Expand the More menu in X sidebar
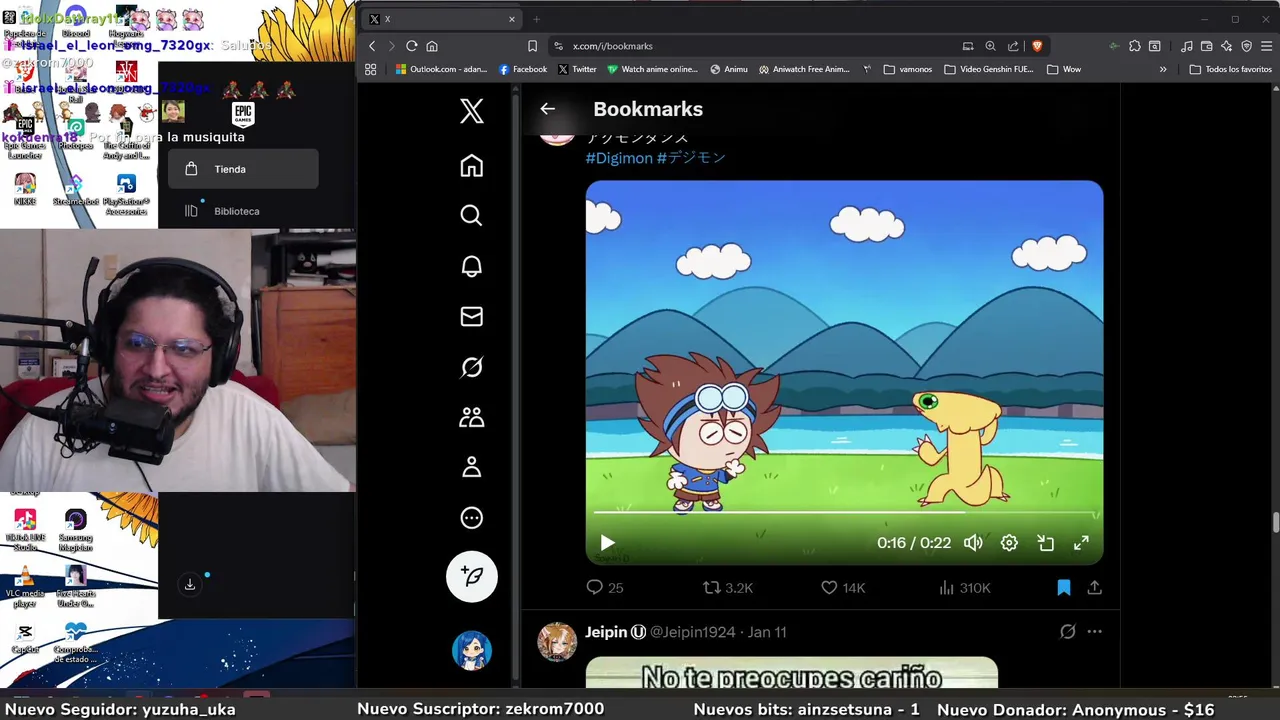 pyautogui.click(x=471, y=518)
